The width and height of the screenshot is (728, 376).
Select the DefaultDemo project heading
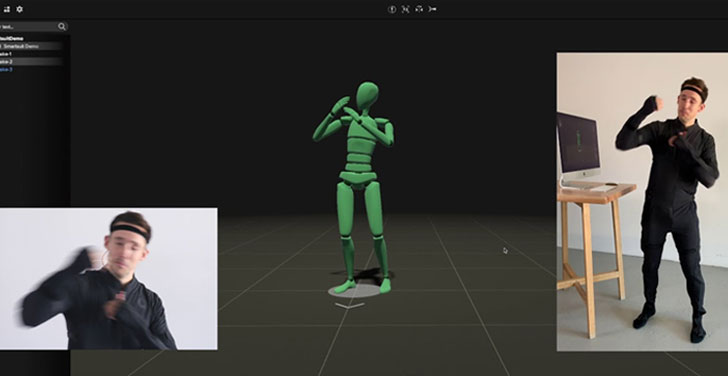coord(12,39)
